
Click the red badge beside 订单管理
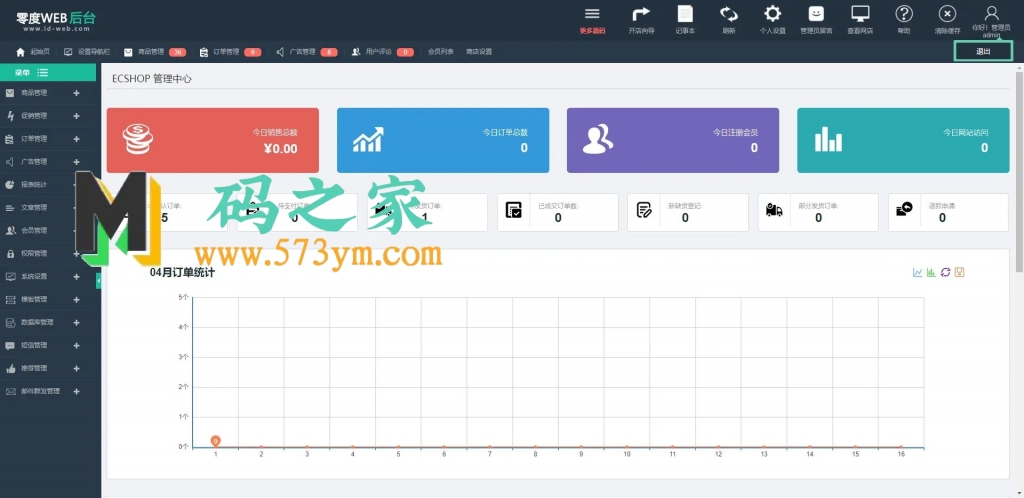(253, 52)
